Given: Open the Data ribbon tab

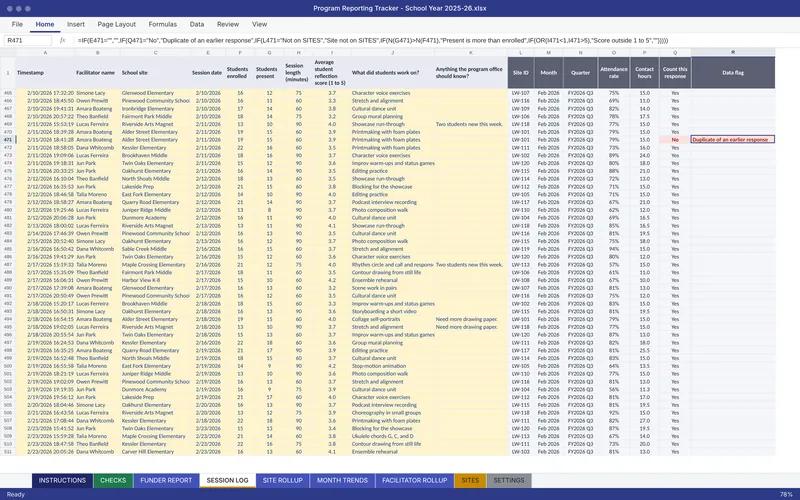Looking at the screenshot, I should 197,24.
